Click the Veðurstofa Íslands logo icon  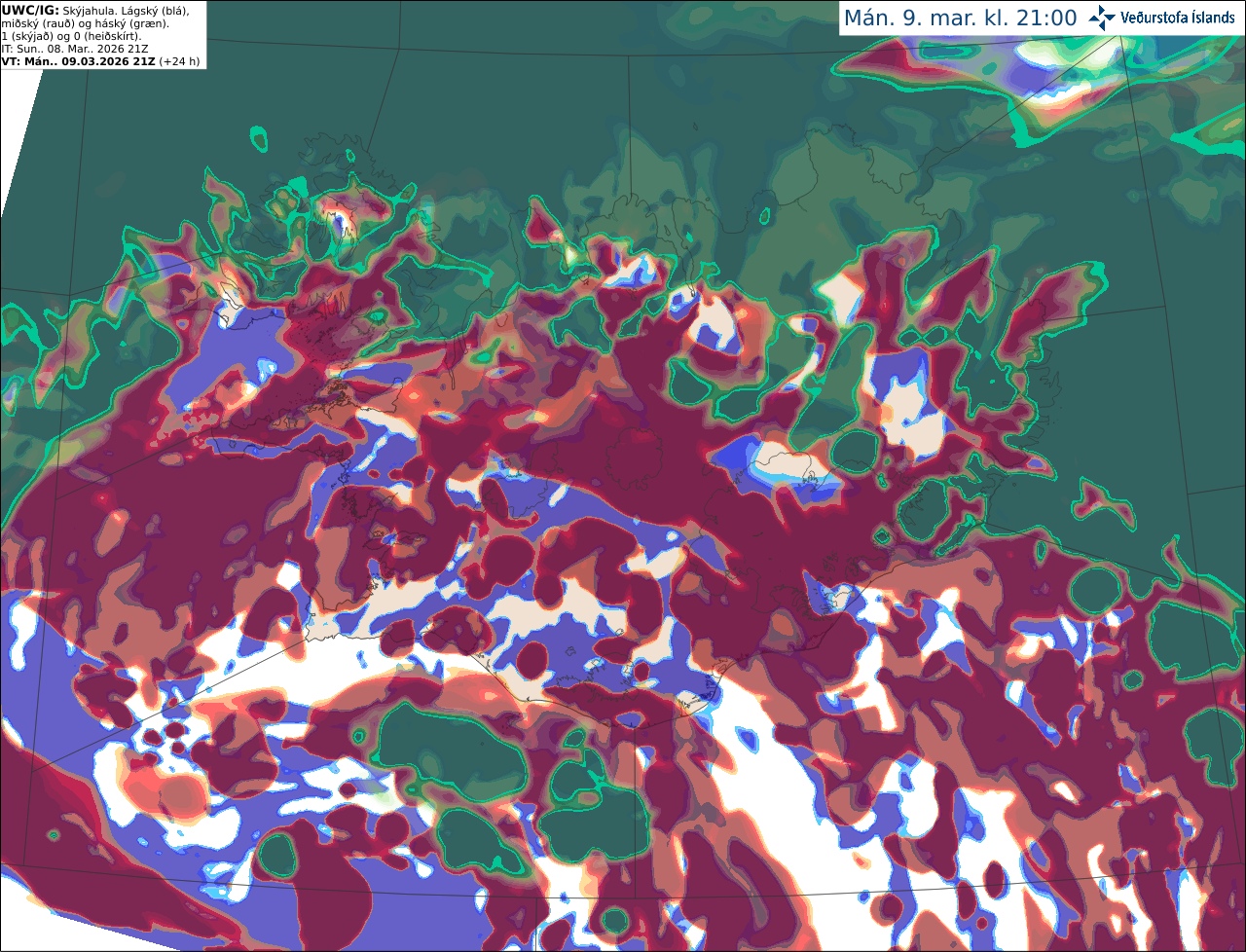[1102, 18]
